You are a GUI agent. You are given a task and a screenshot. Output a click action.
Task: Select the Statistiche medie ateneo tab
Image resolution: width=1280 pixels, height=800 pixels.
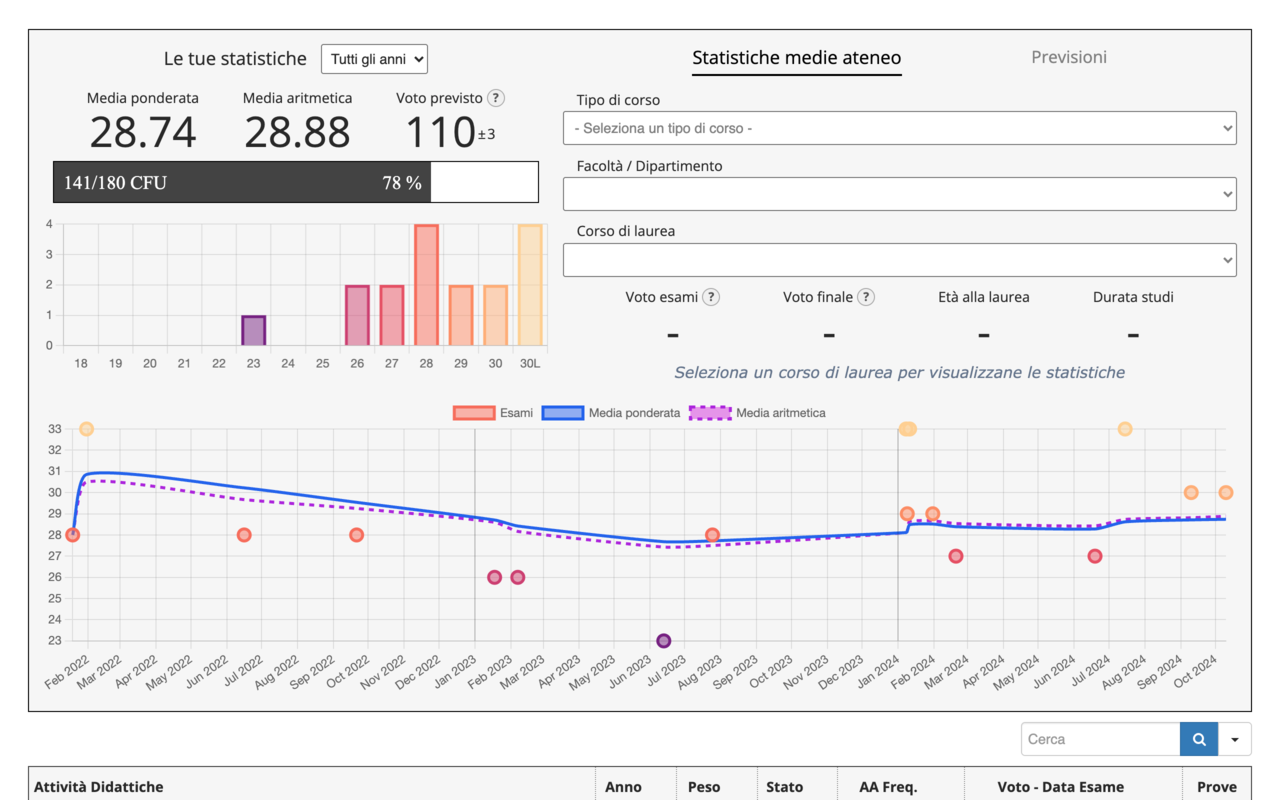(x=796, y=58)
